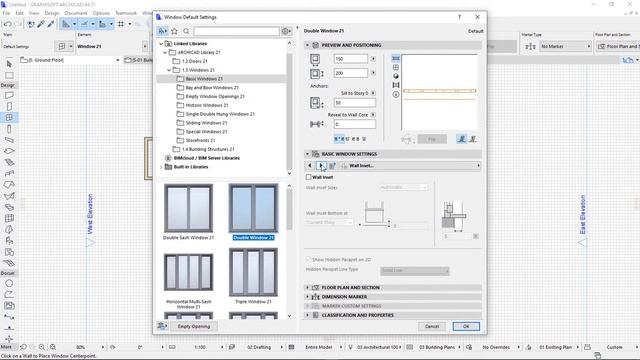The image size is (640, 360).
Task: Show preview picture icon in preview panel
Action: pyautogui.click(x=396, y=85)
